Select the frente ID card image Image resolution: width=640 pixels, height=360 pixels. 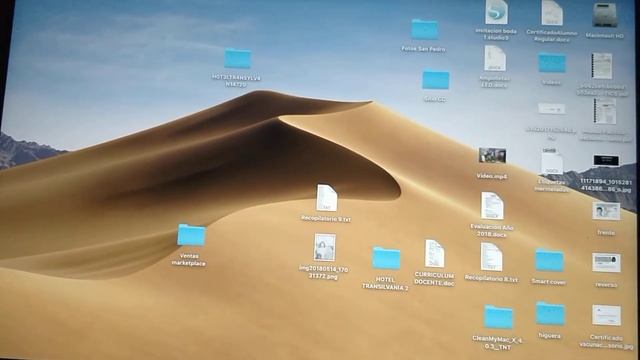[x=606, y=211]
